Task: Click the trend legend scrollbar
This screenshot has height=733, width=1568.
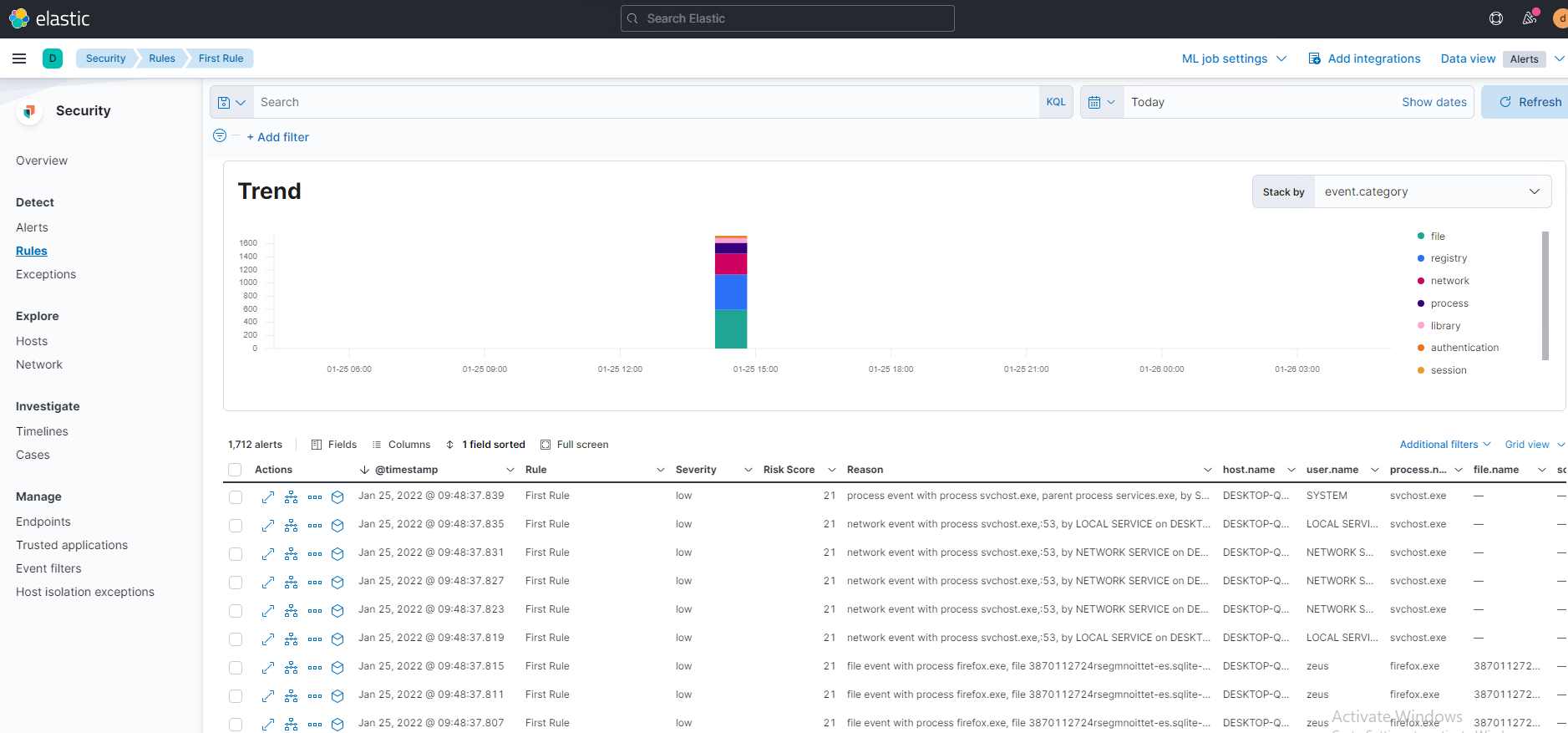Action: click(x=1545, y=295)
